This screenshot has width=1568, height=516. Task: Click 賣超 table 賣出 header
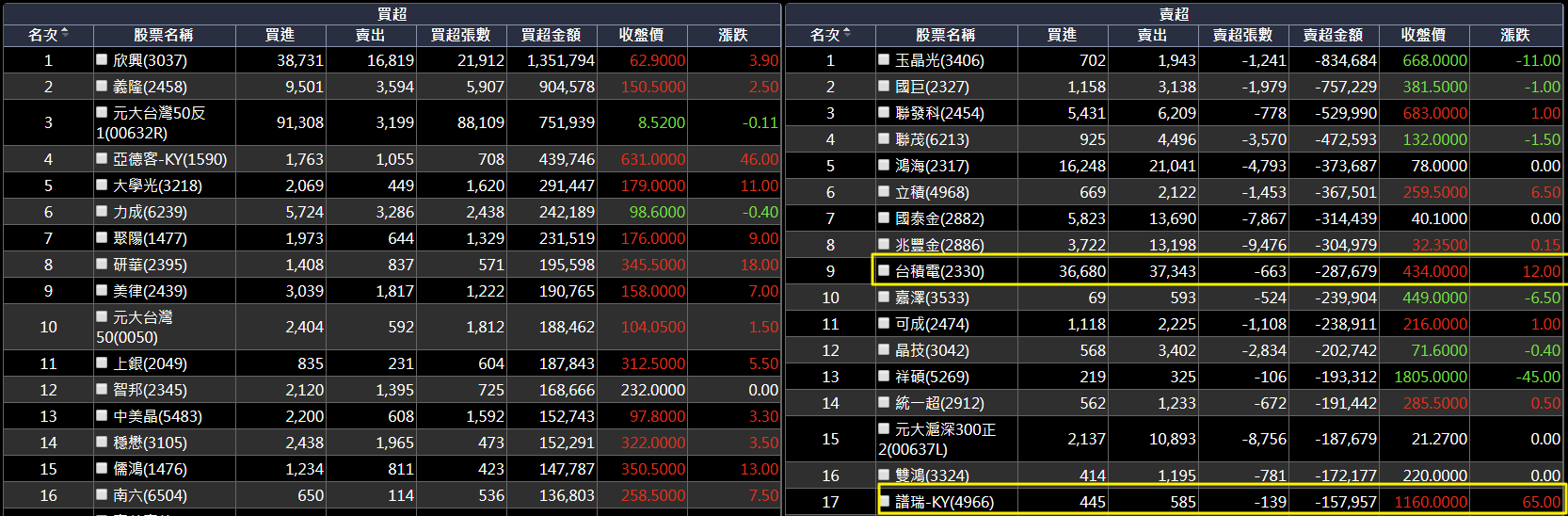(x=1153, y=35)
